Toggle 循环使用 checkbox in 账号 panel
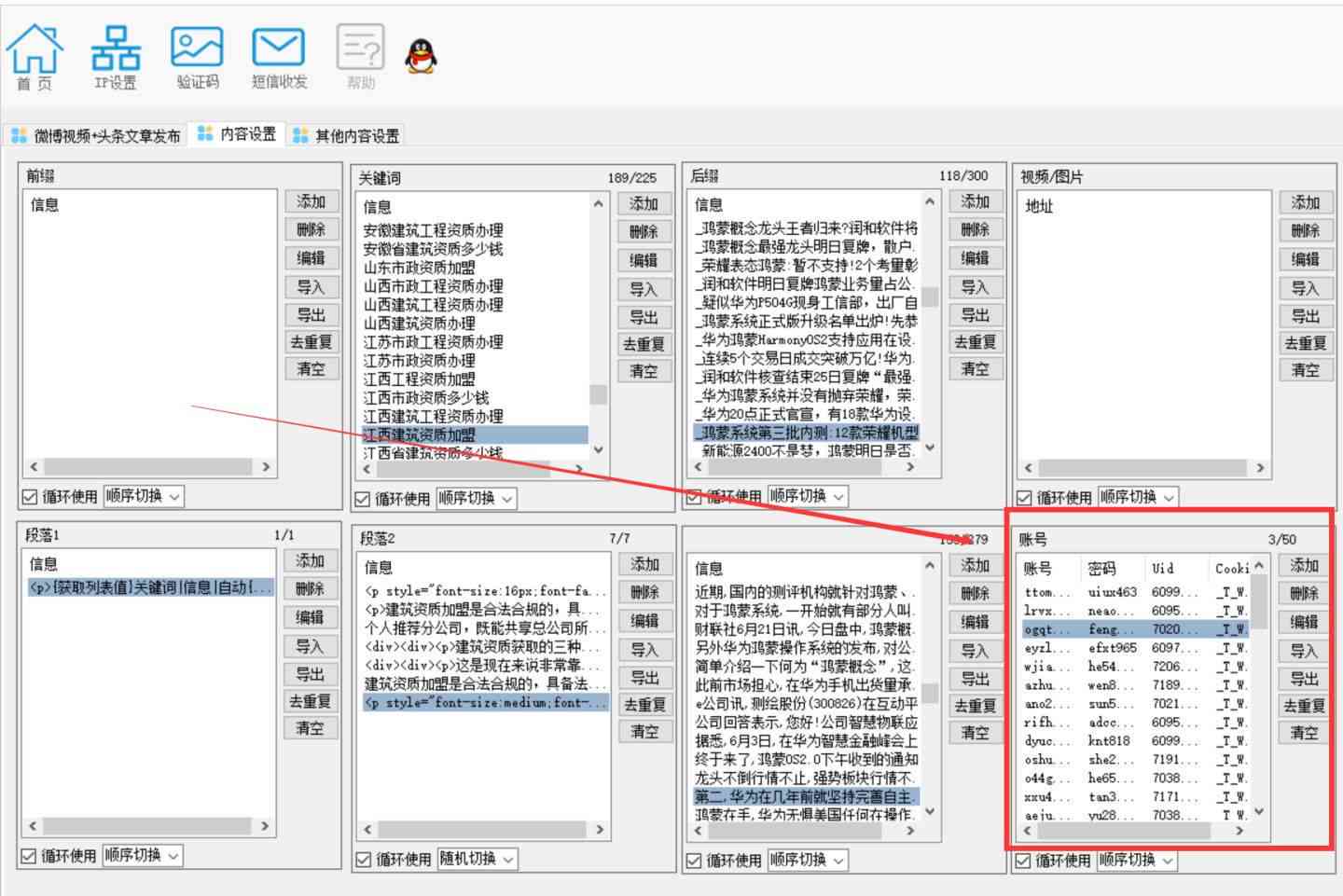Viewport: 1343px width, 896px height. (x=1024, y=861)
